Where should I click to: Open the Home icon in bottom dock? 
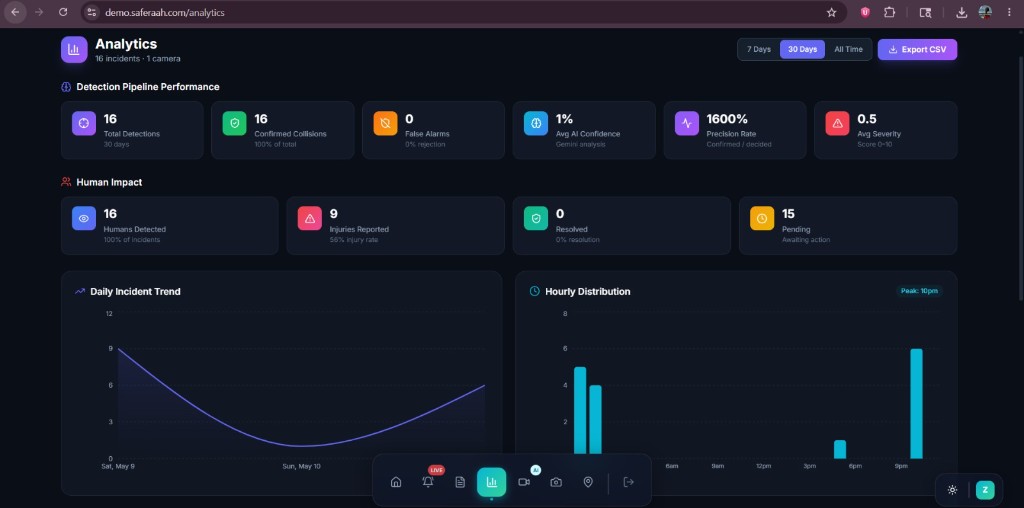pyautogui.click(x=396, y=482)
